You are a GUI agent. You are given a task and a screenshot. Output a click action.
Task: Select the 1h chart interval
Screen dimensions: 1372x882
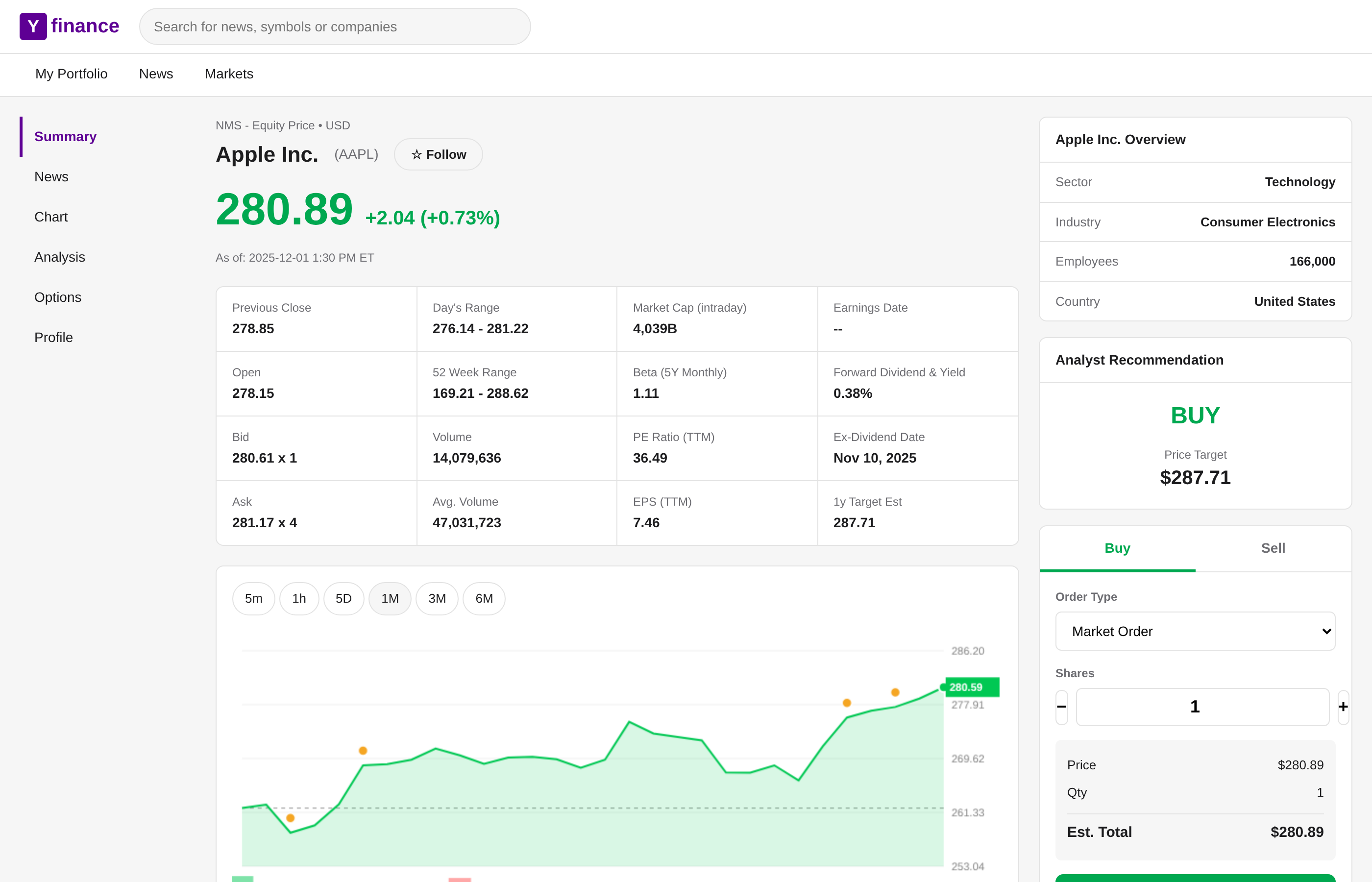click(299, 598)
